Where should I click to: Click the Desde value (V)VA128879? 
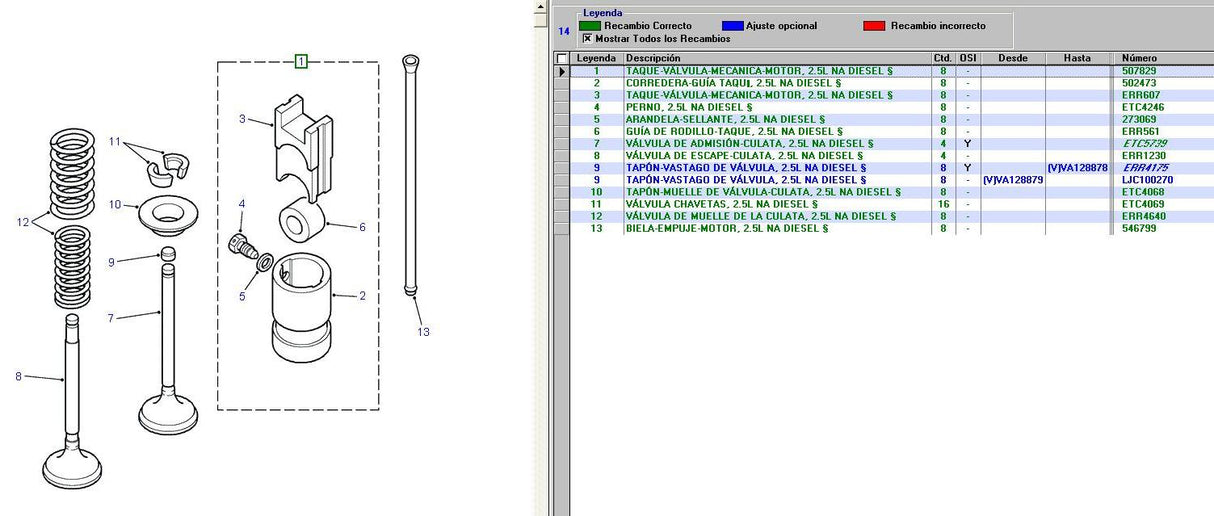(x=1013, y=180)
